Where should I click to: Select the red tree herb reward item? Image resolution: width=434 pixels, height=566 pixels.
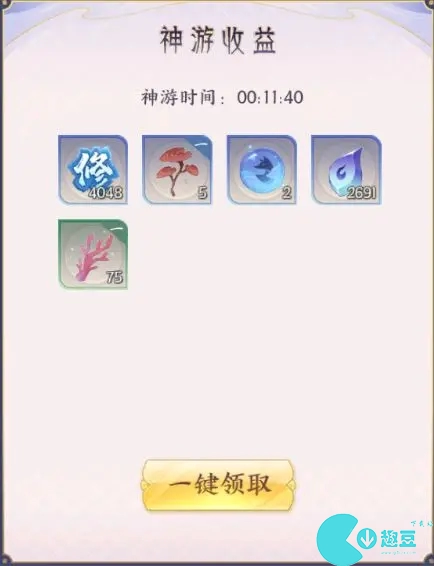tap(177, 170)
